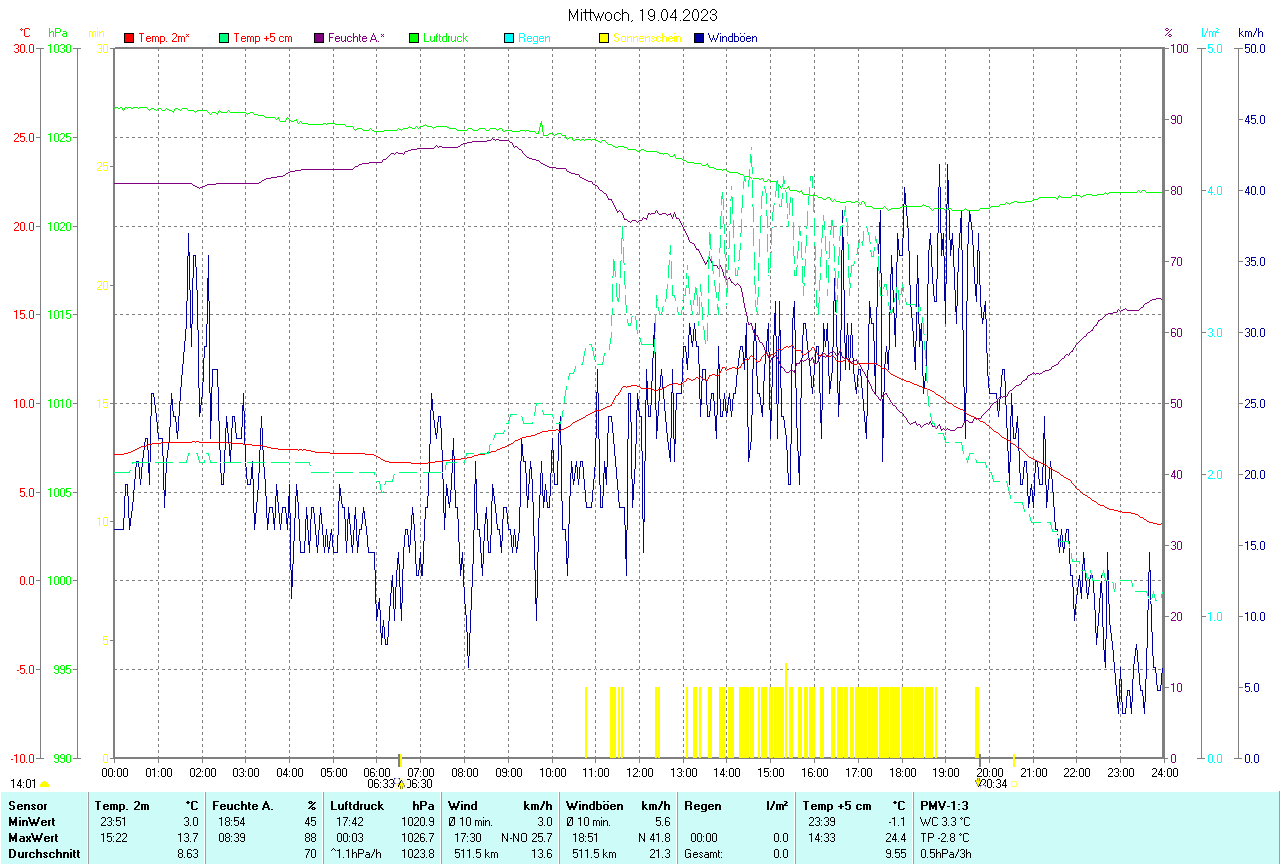Pick the blue Windböen legend swatch
This screenshot has width=1280, height=864.
click(699, 38)
